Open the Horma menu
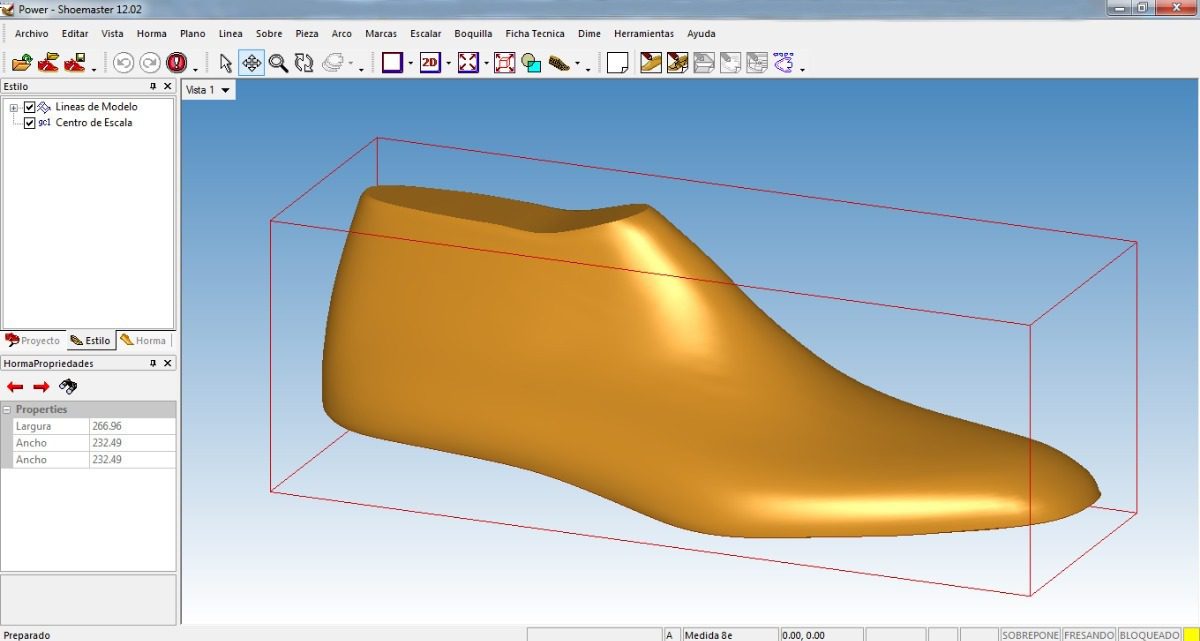This screenshot has width=1200, height=641. coord(151,33)
